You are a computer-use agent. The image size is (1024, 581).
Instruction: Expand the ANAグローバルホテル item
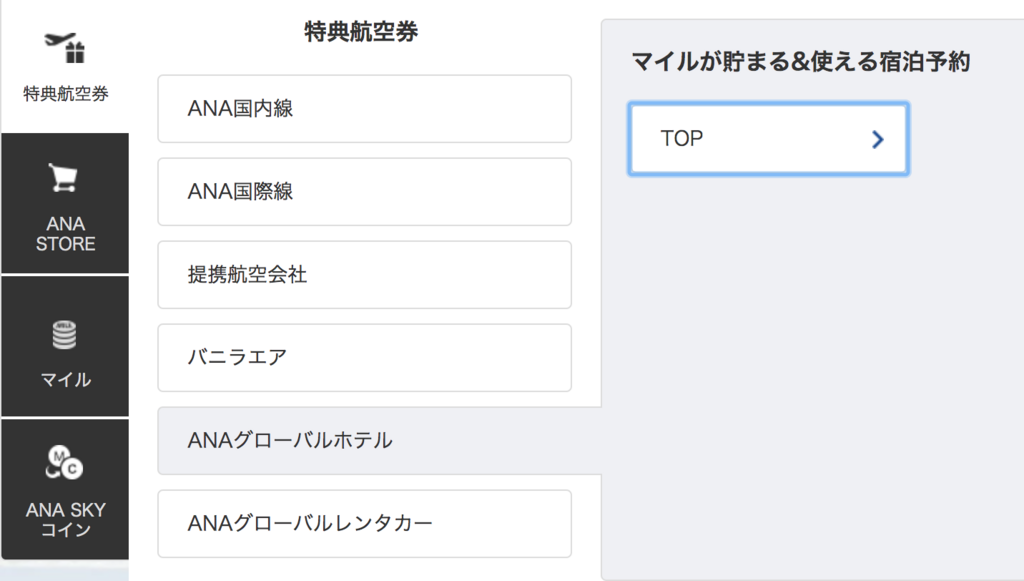coord(379,441)
